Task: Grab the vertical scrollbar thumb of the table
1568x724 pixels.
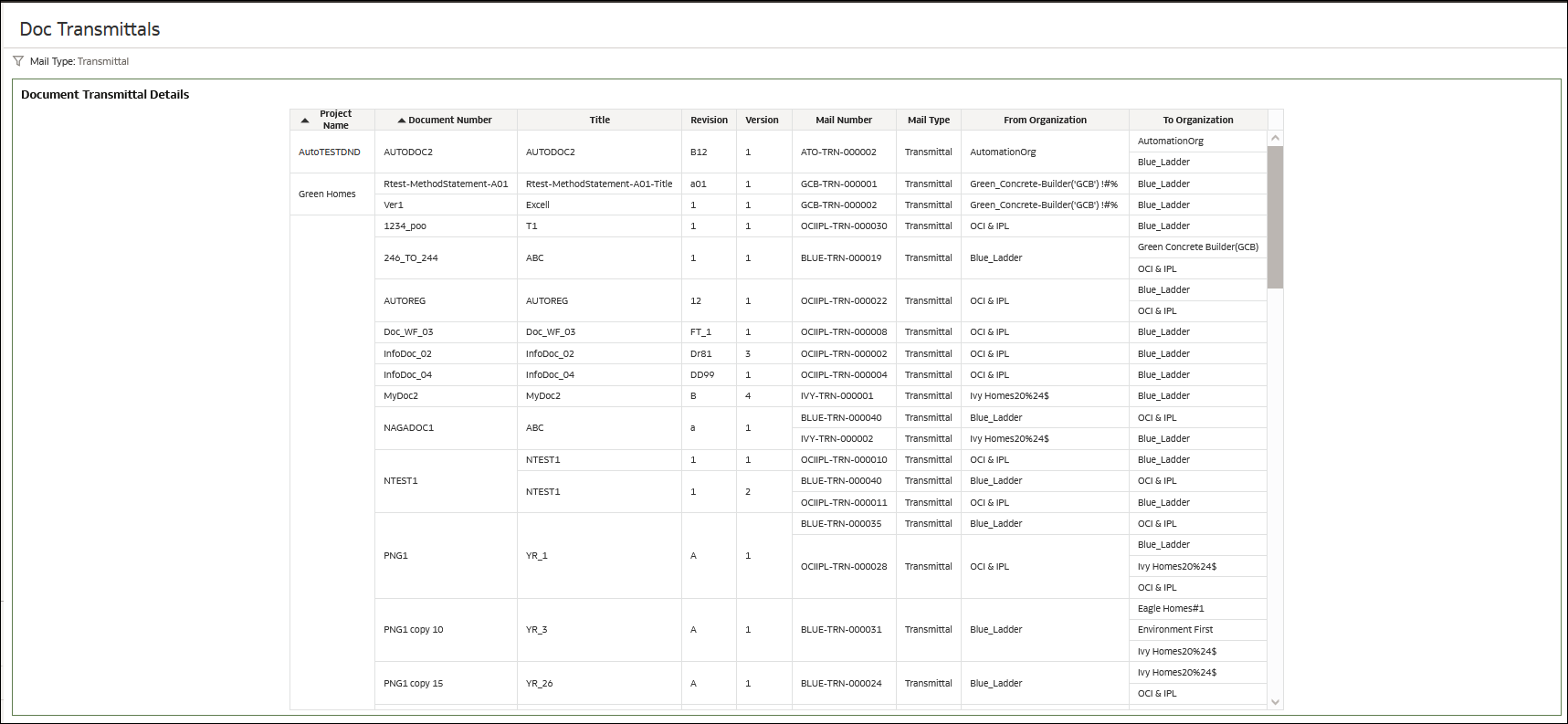Action: tap(1276, 217)
